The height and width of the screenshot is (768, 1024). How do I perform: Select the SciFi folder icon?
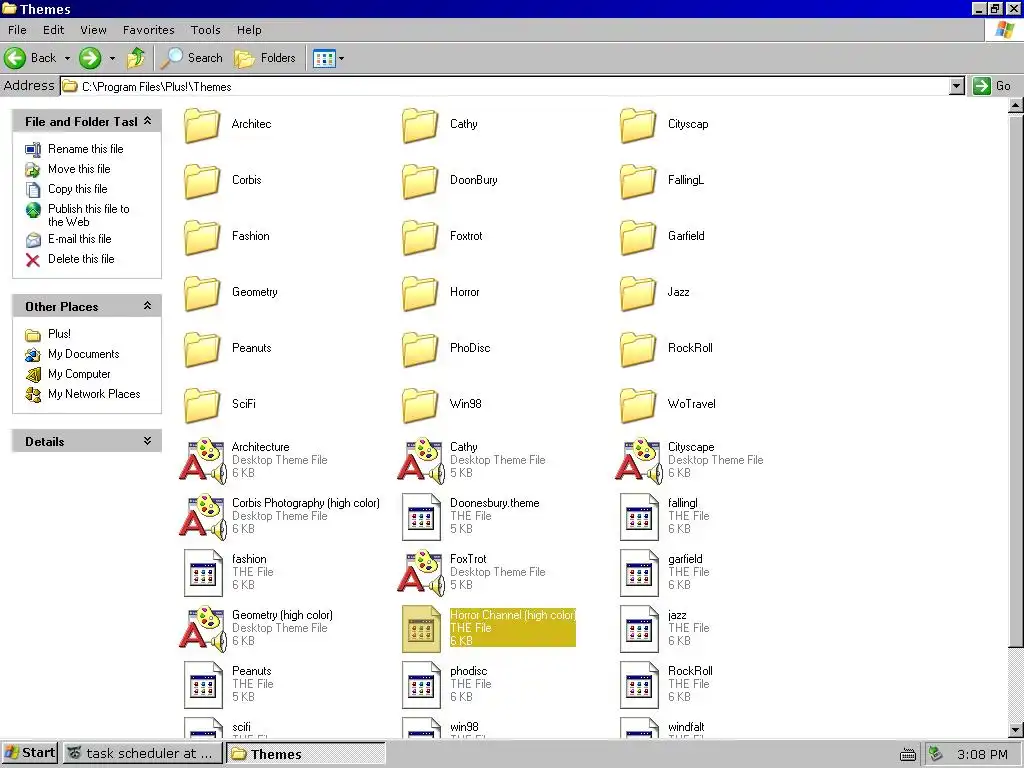(x=202, y=406)
